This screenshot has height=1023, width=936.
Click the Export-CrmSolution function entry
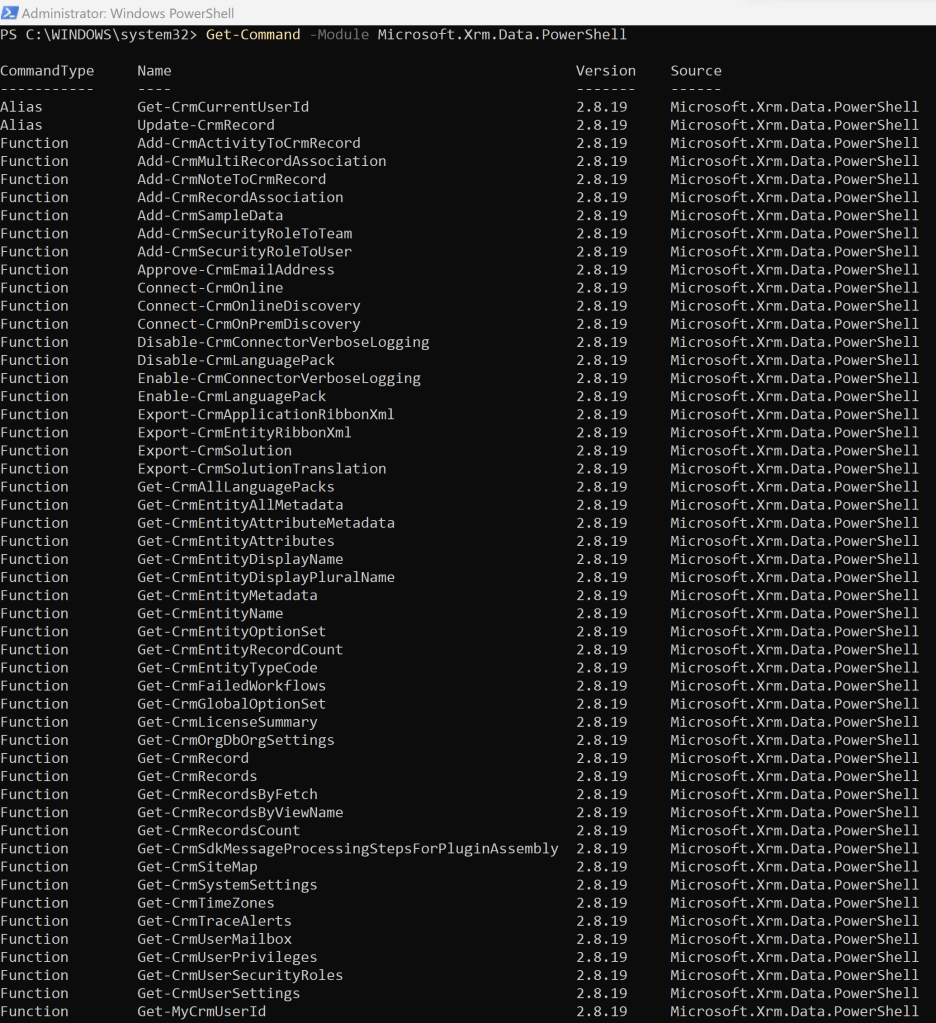point(214,450)
